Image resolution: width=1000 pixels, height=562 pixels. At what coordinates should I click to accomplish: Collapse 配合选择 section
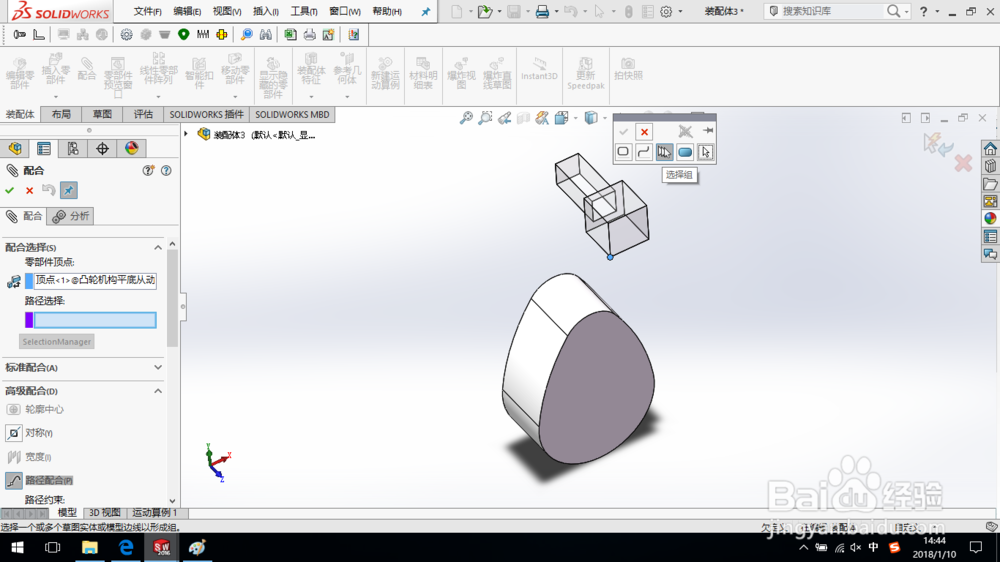pos(158,247)
